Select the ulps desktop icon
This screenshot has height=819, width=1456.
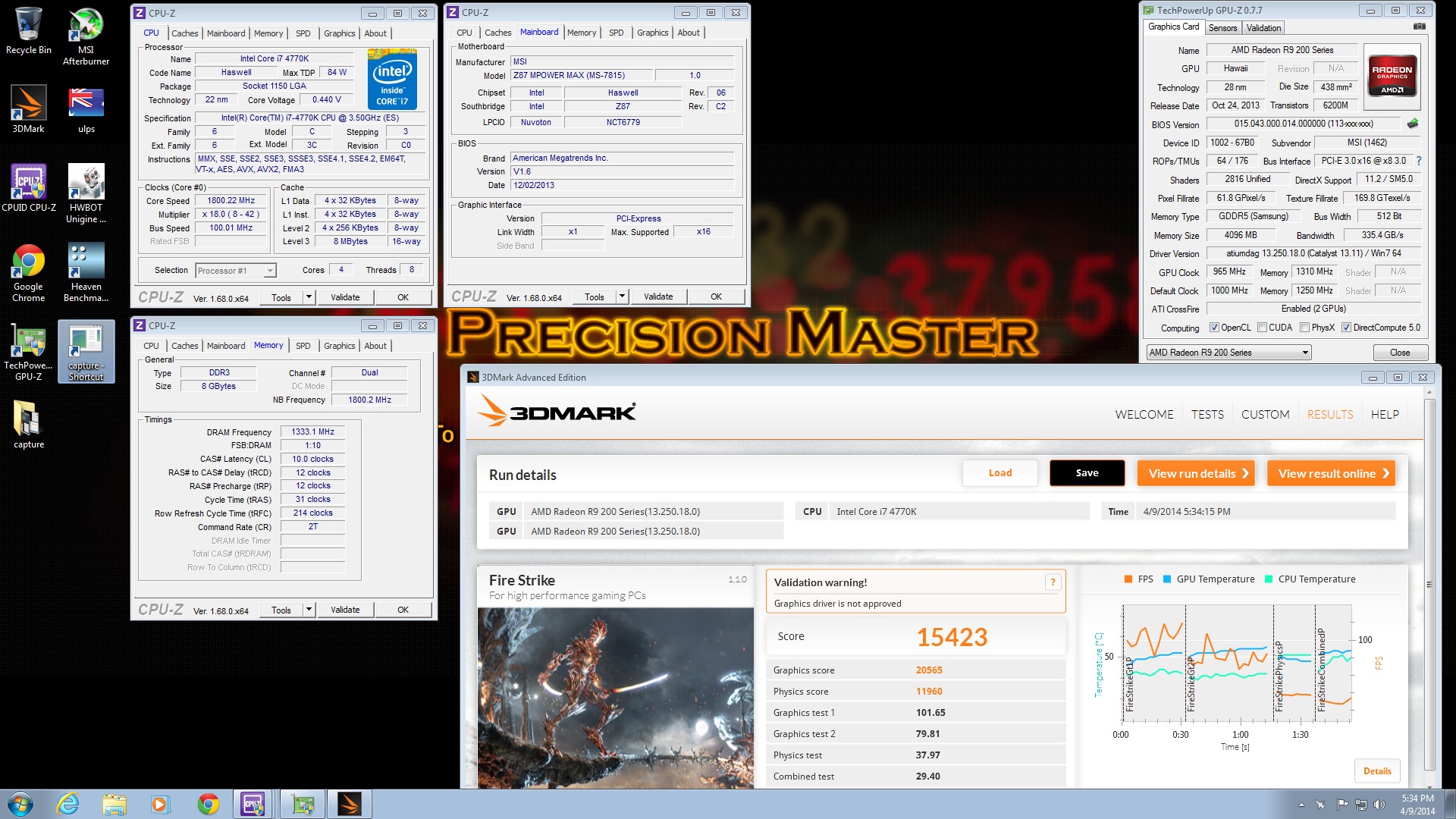86,109
